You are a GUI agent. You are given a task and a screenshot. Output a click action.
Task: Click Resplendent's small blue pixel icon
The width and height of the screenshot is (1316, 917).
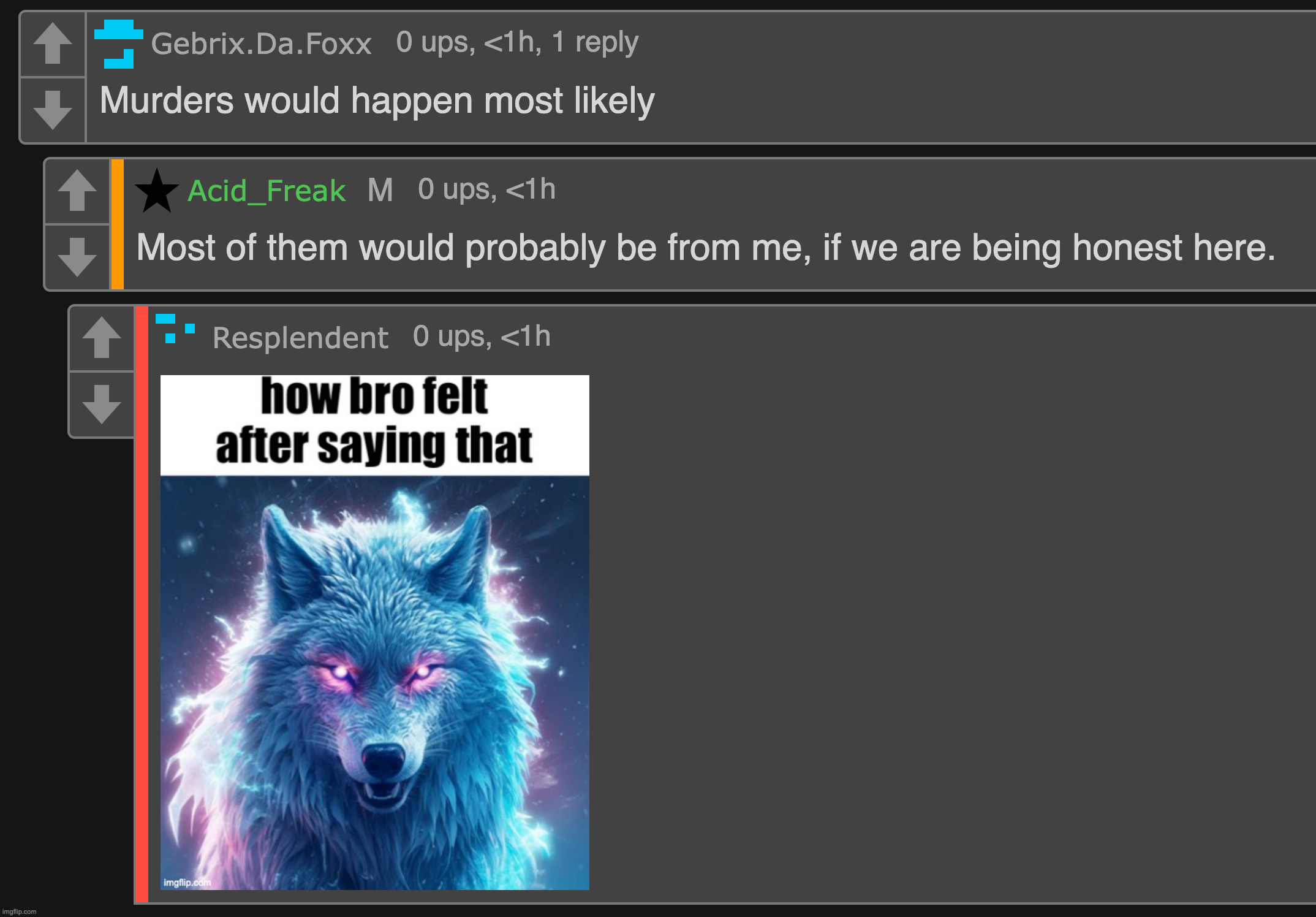click(x=175, y=329)
